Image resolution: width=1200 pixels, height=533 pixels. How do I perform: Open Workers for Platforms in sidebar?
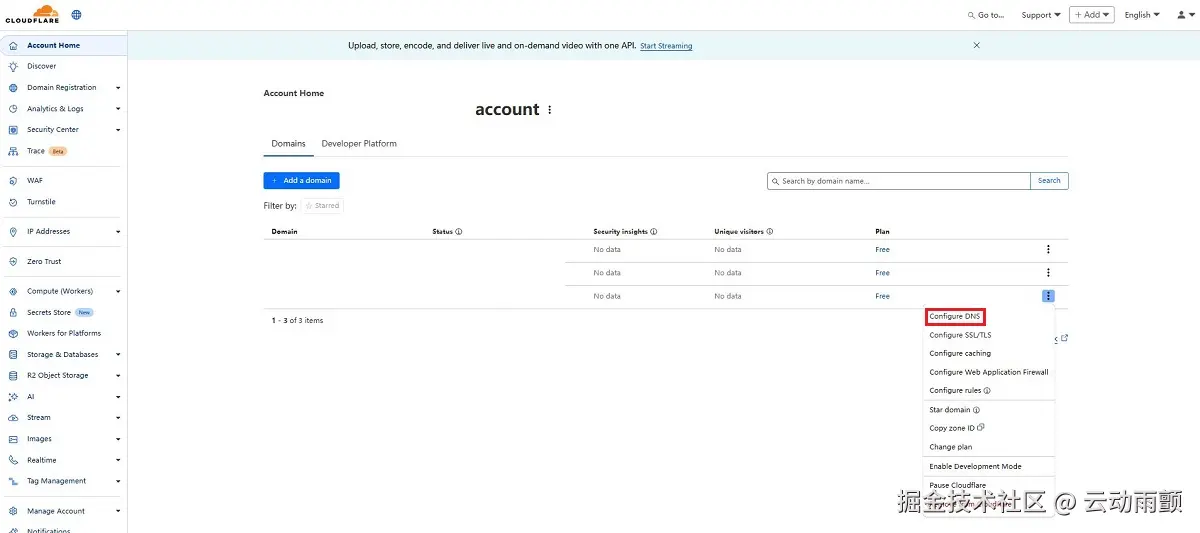[64, 333]
